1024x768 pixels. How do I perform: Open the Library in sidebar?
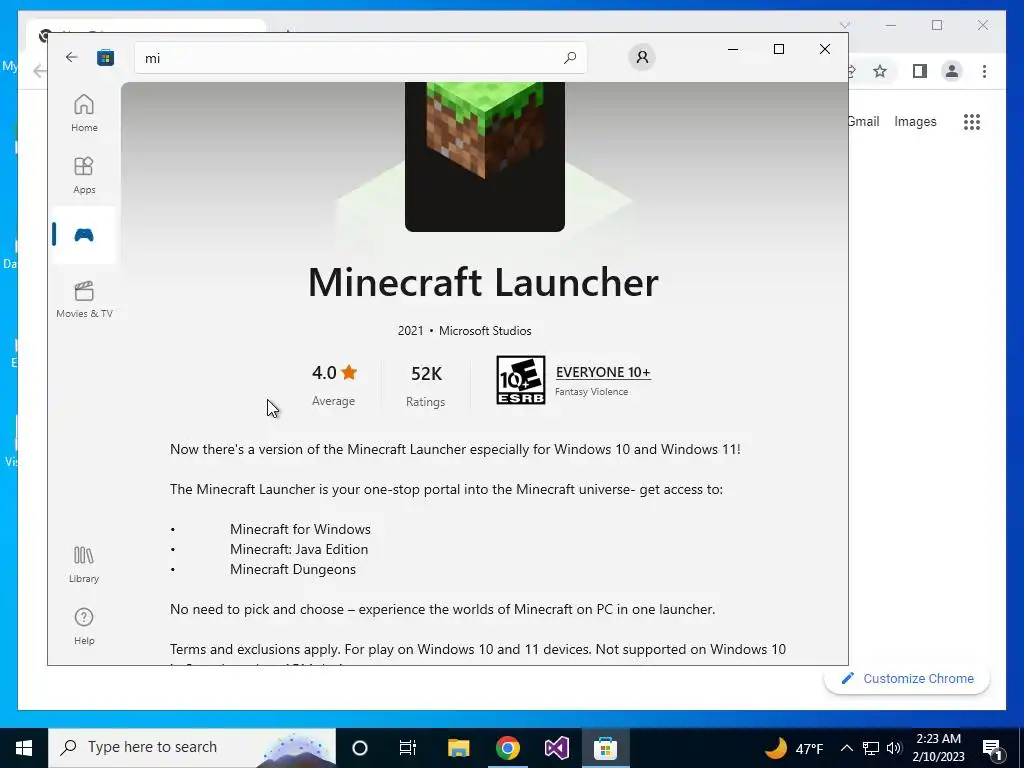click(84, 564)
